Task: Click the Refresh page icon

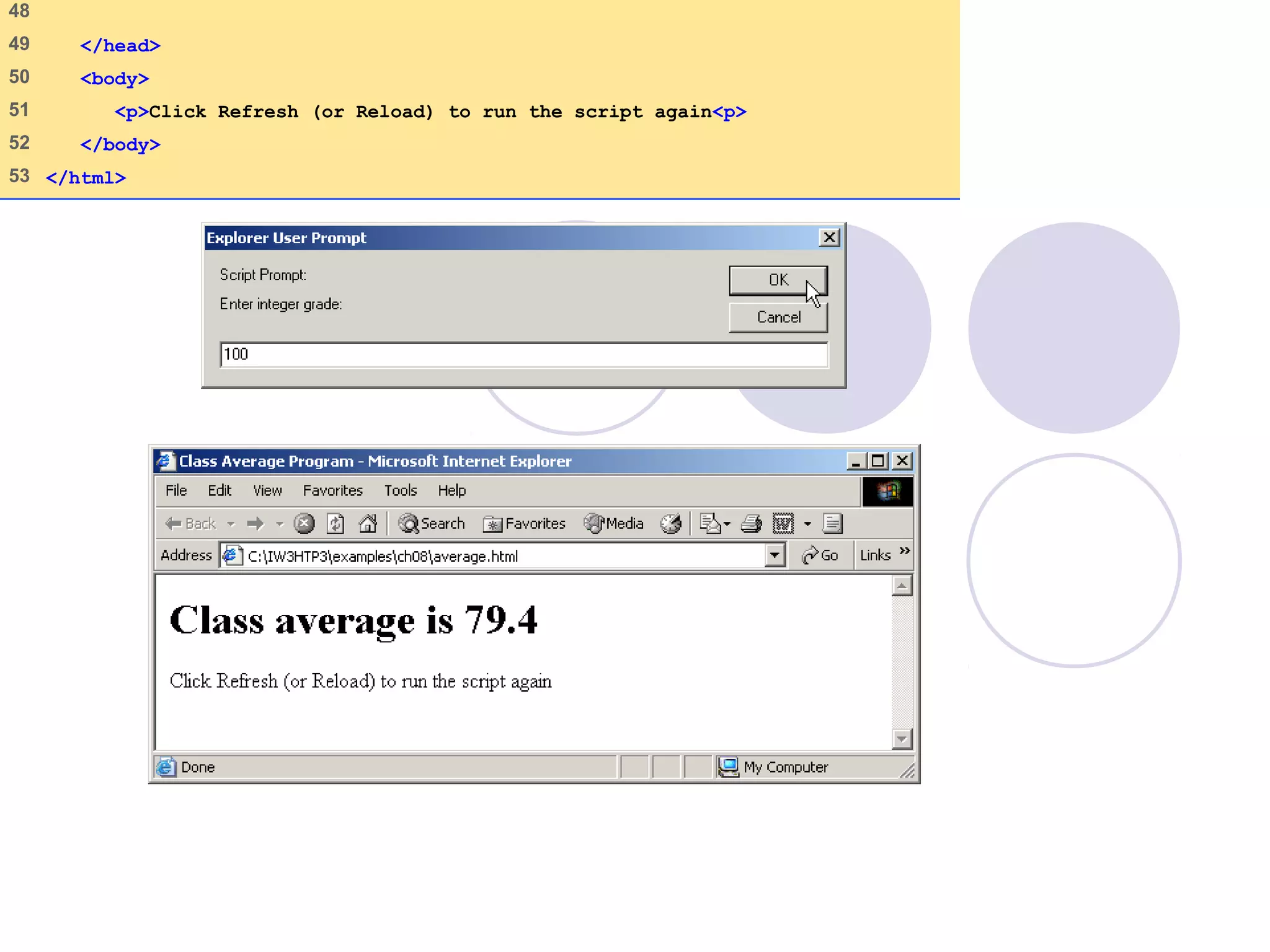Action: 335,524
